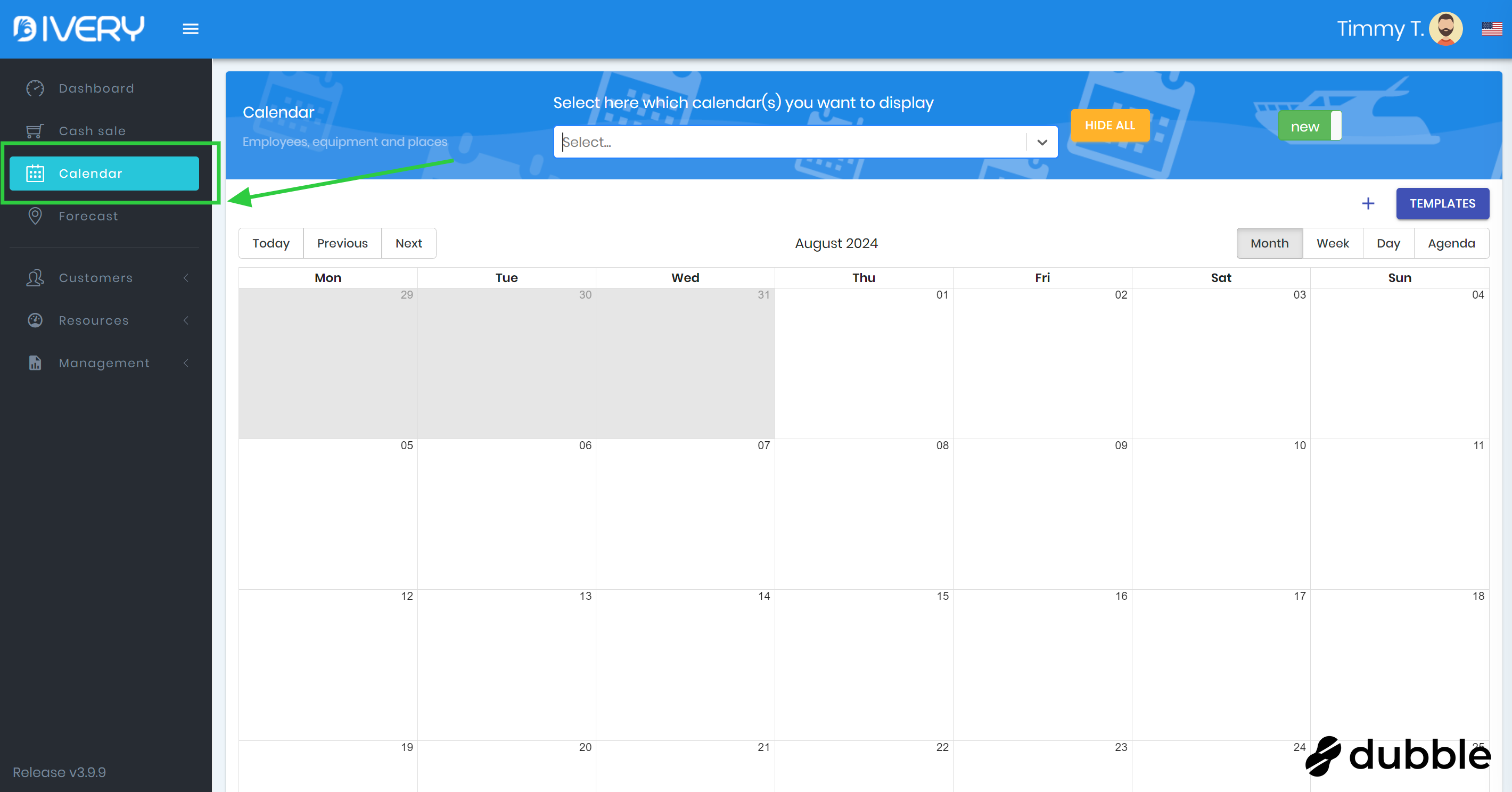Open the TEMPLATES button
Screen dimensions: 1512x792
(1442, 203)
